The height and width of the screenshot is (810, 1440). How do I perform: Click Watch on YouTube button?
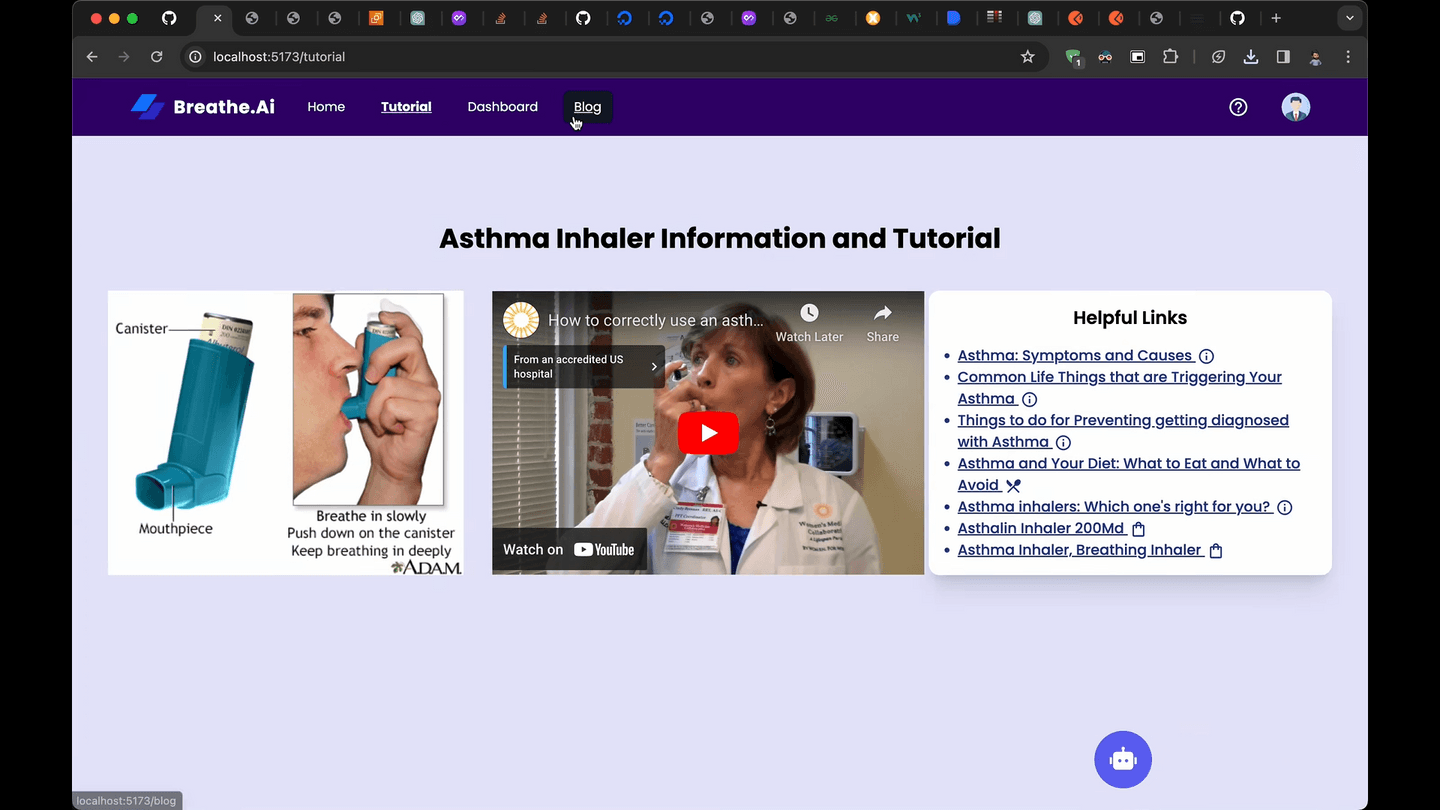[569, 549]
